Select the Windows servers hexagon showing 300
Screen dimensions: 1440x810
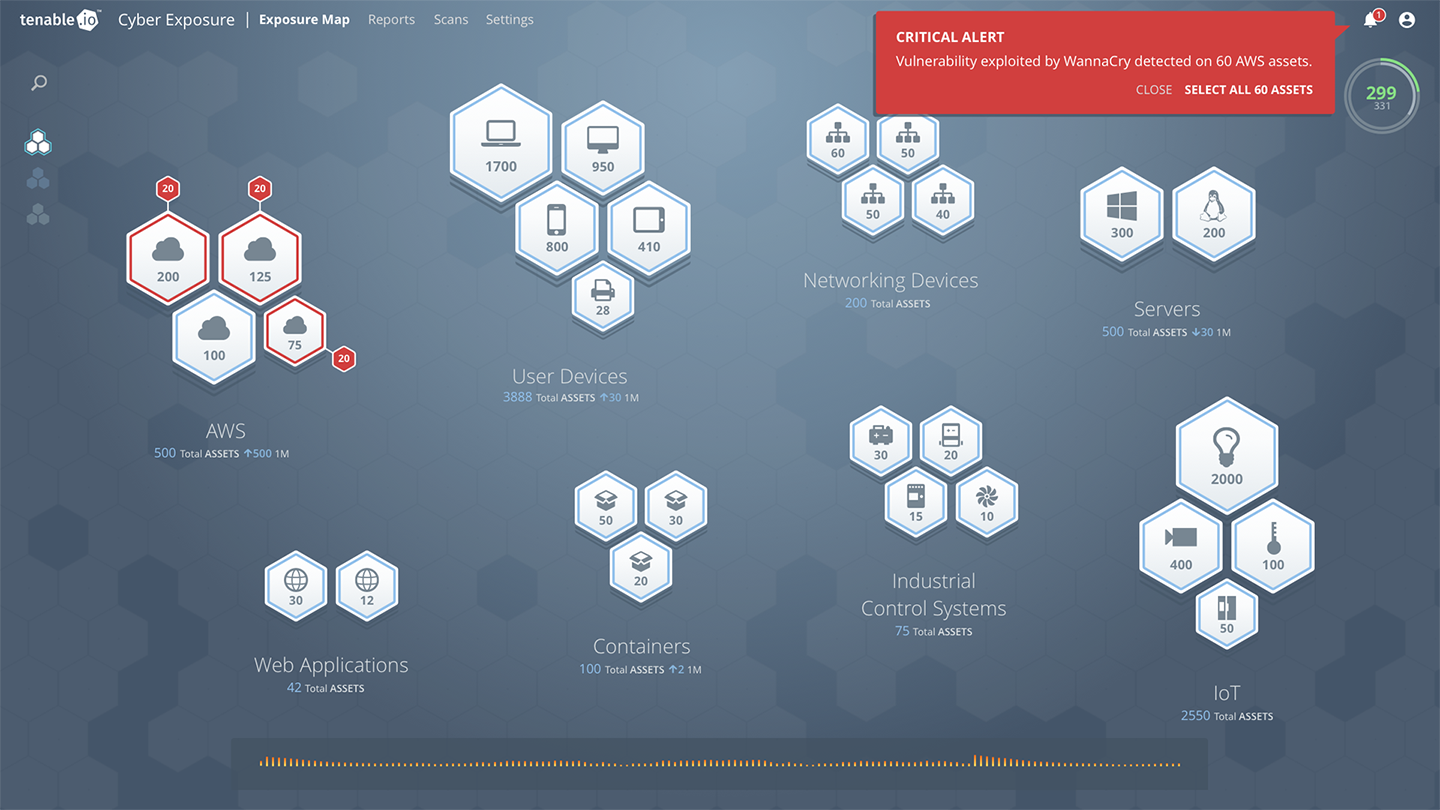click(x=1122, y=215)
